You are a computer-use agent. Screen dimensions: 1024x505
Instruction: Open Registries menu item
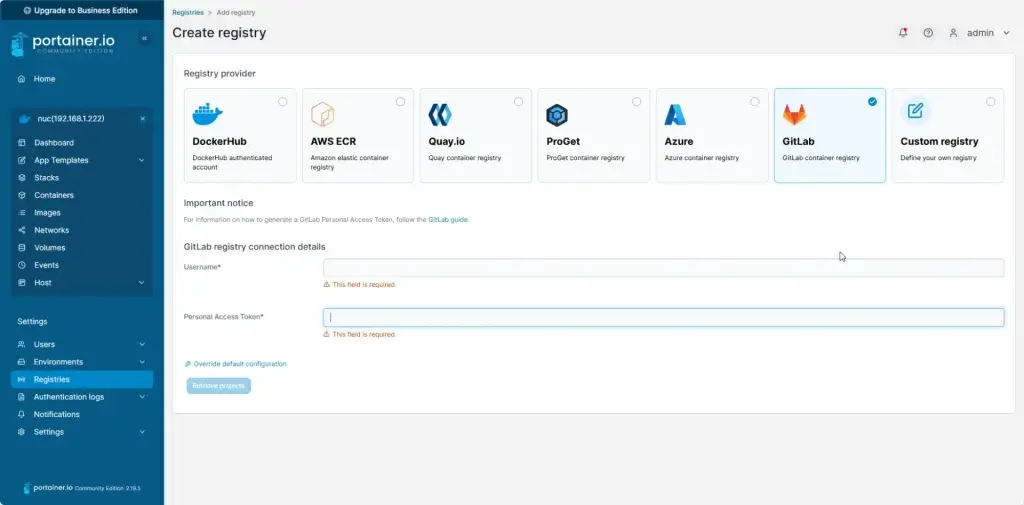[82, 380]
